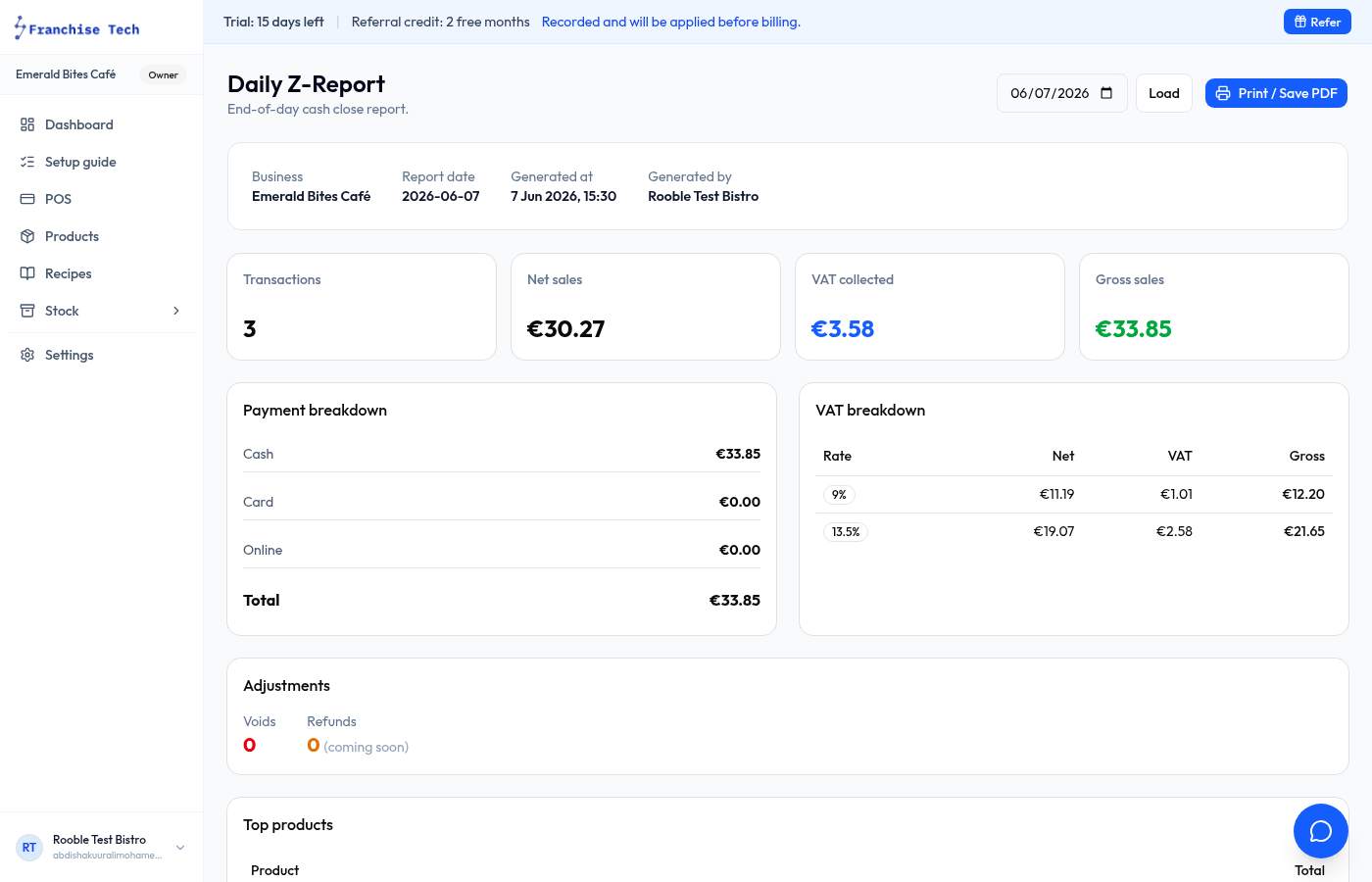Screen dimensions: 1372x882
Task: Open the Rooble Test Bistro account dropdown
Action: coord(102,847)
